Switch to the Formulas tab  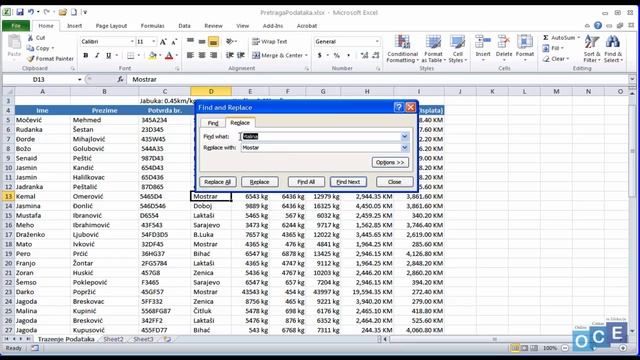point(153,26)
